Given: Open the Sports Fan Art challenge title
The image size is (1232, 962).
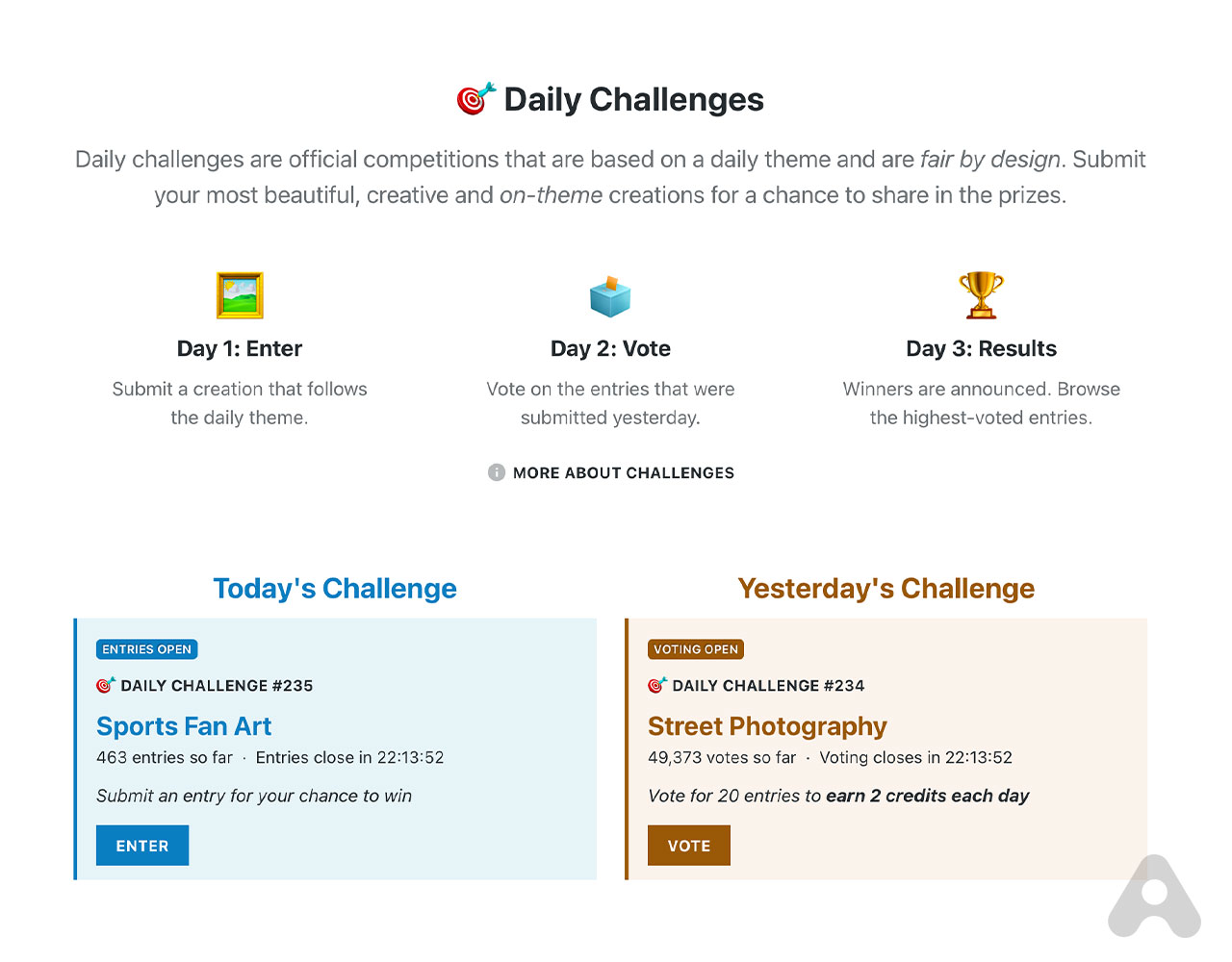Looking at the screenshot, I should [x=184, y=726].
